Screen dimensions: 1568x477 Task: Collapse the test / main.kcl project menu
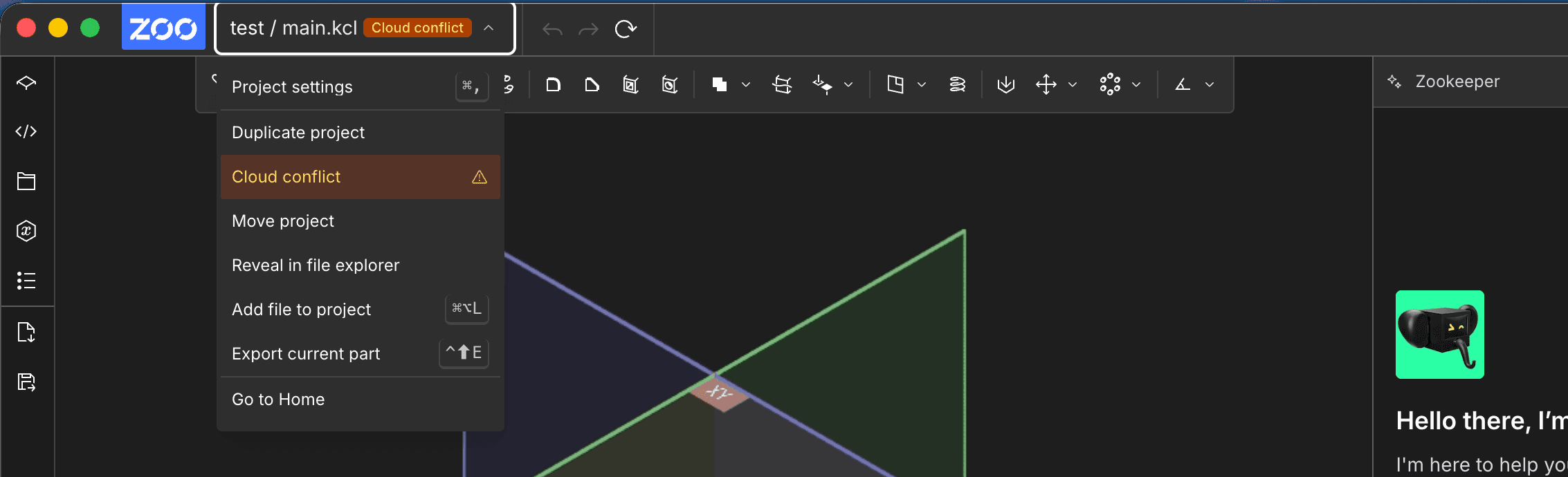pos(489,28)
